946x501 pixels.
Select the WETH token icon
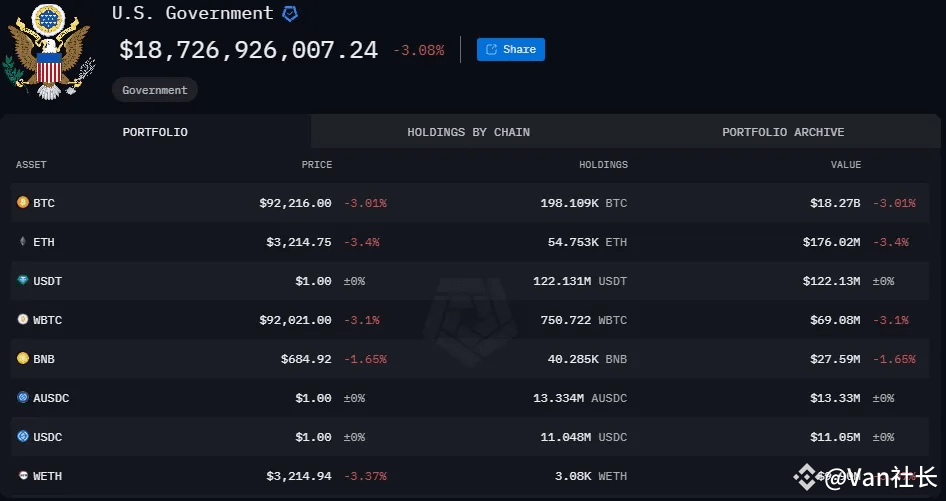(x=23, y=475)
